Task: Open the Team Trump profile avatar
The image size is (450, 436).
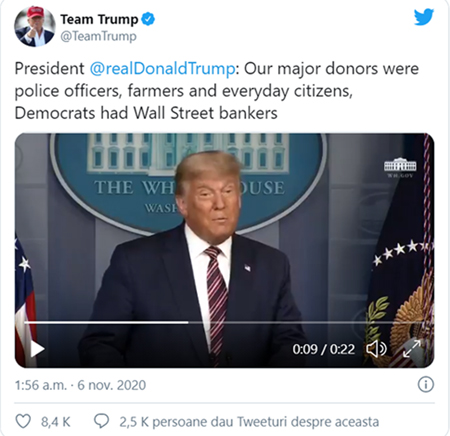Action: click(x=35, y=27)
